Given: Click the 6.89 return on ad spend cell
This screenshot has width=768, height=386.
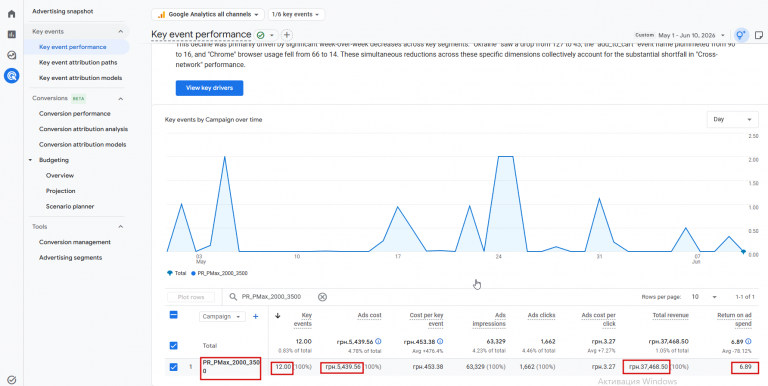Looking at the screenshot, I should pos(744,367).
